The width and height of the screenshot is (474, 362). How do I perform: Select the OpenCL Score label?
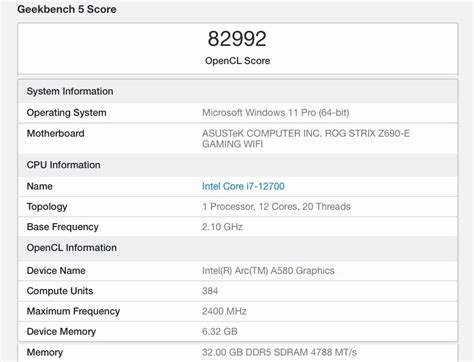point(237,61)
